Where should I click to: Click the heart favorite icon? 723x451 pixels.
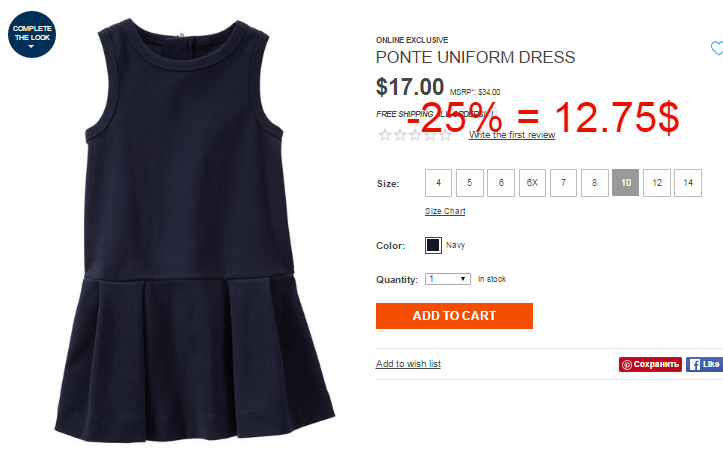[x=717, y=48]
